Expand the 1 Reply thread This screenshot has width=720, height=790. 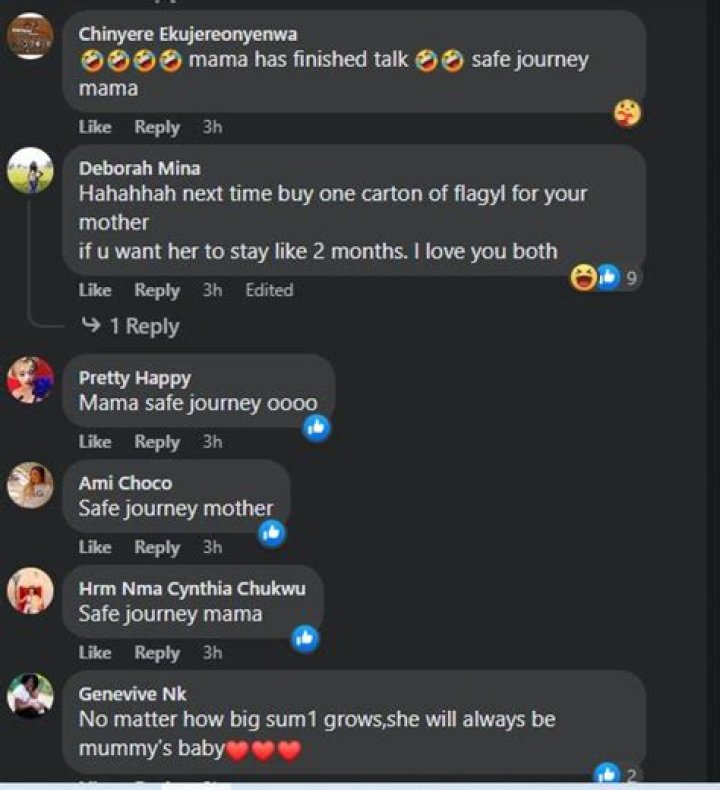click(129, 326)
